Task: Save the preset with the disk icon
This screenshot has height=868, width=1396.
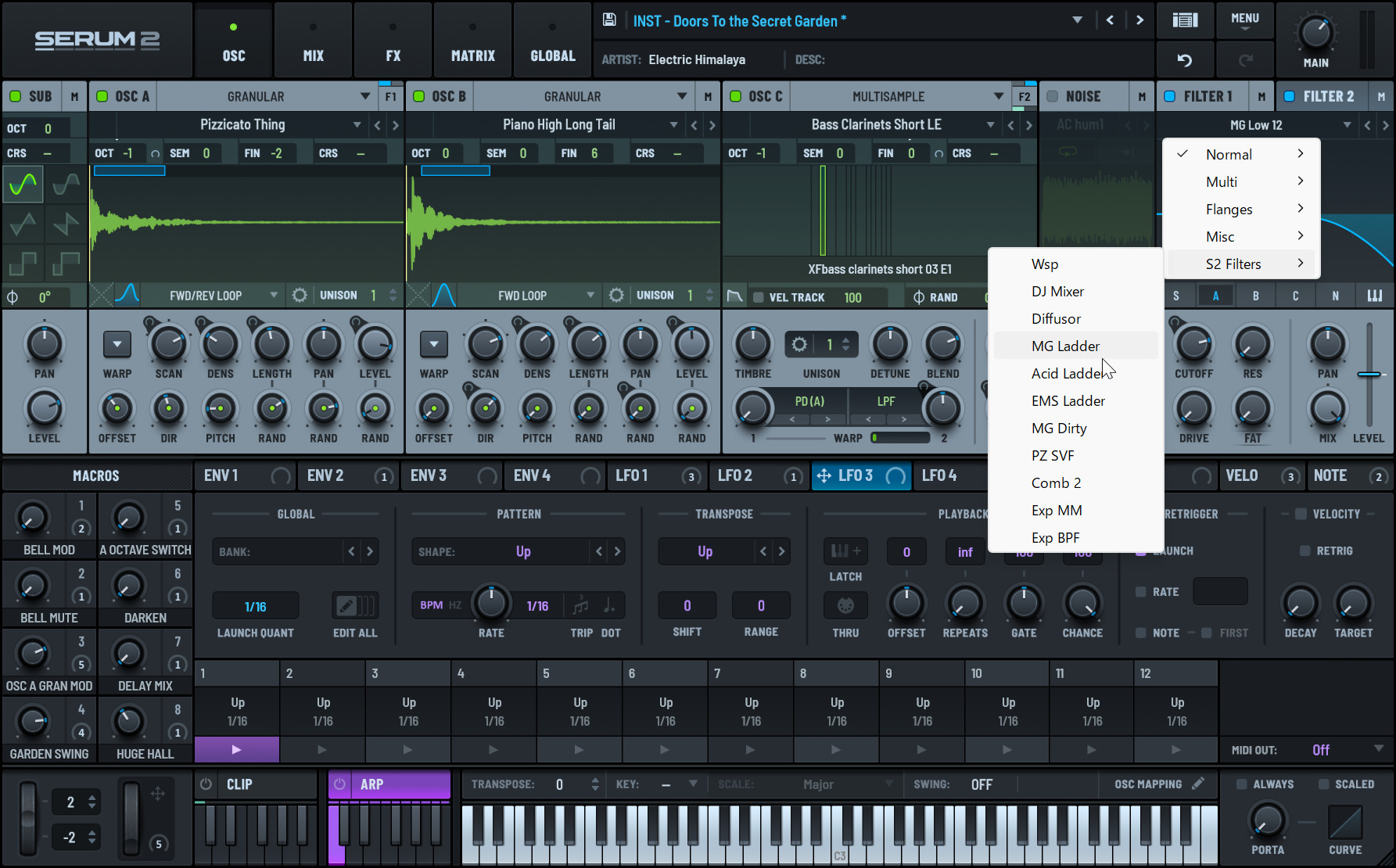Action: coord(609,20)
